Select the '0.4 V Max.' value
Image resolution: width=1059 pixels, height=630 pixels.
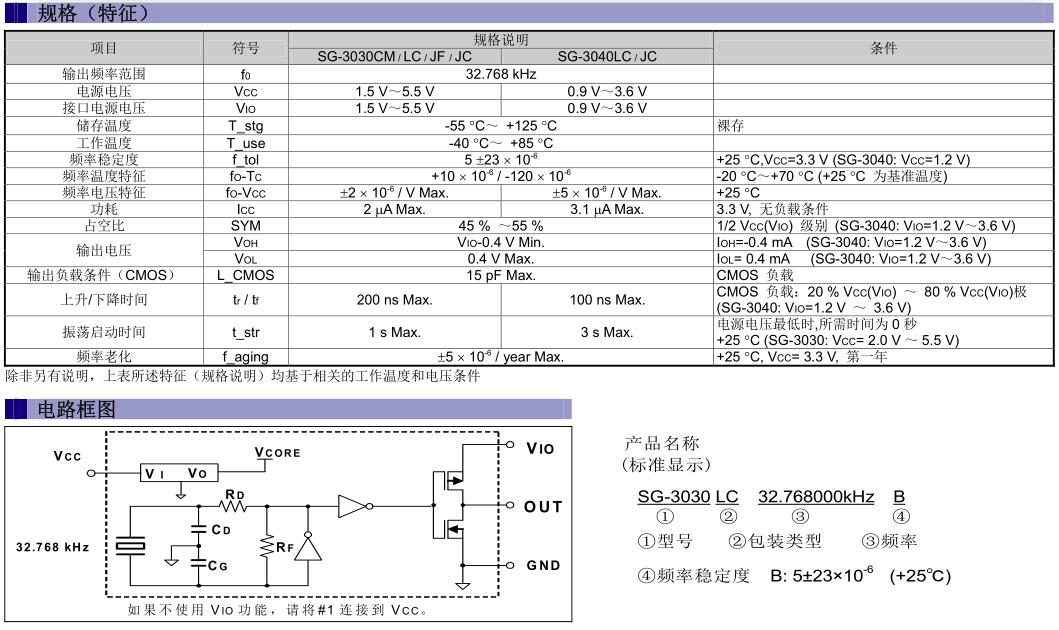pyautogui.click(x=500, y=259)
